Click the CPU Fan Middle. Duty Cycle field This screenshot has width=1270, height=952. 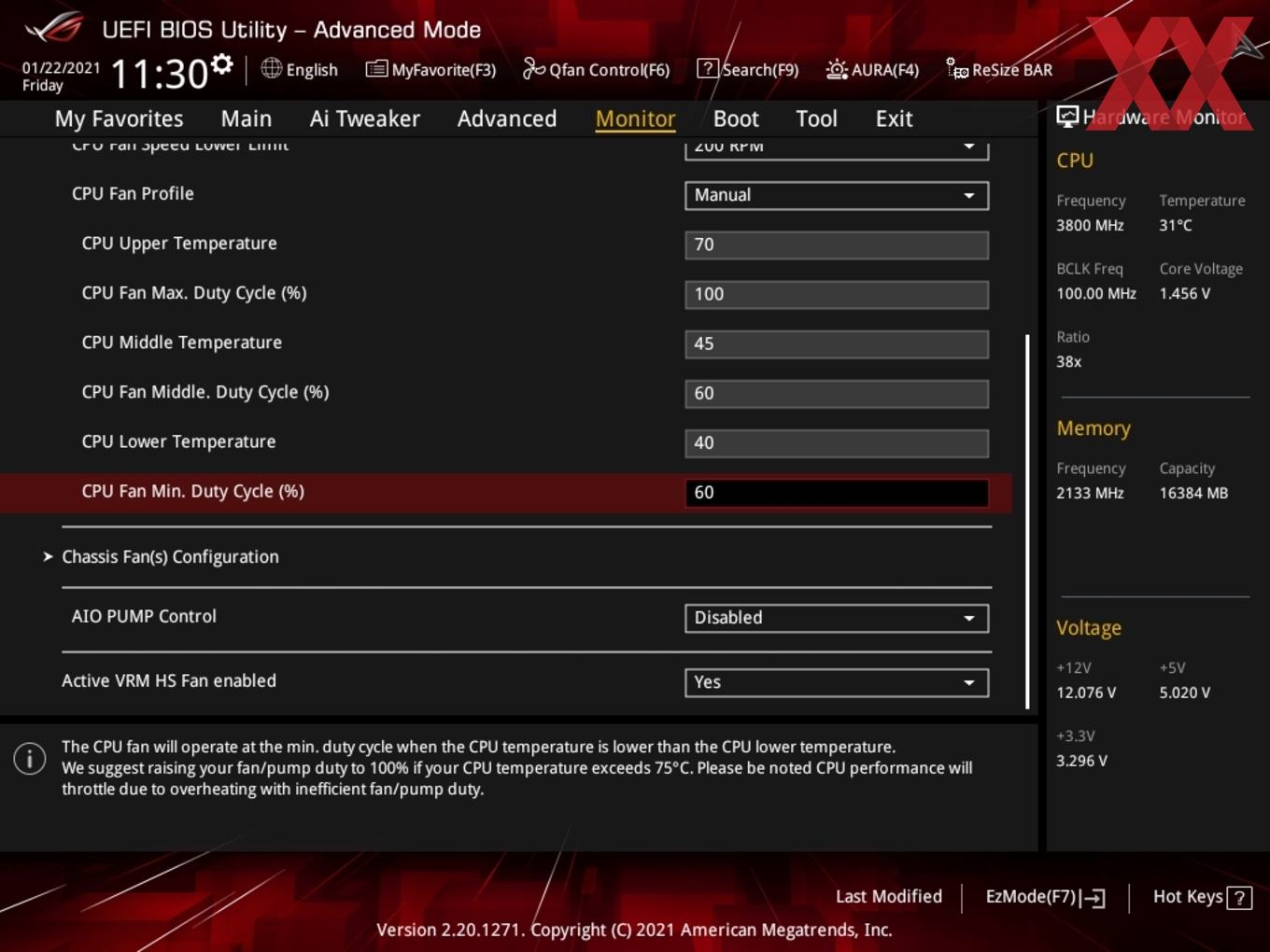pos(837,393)
